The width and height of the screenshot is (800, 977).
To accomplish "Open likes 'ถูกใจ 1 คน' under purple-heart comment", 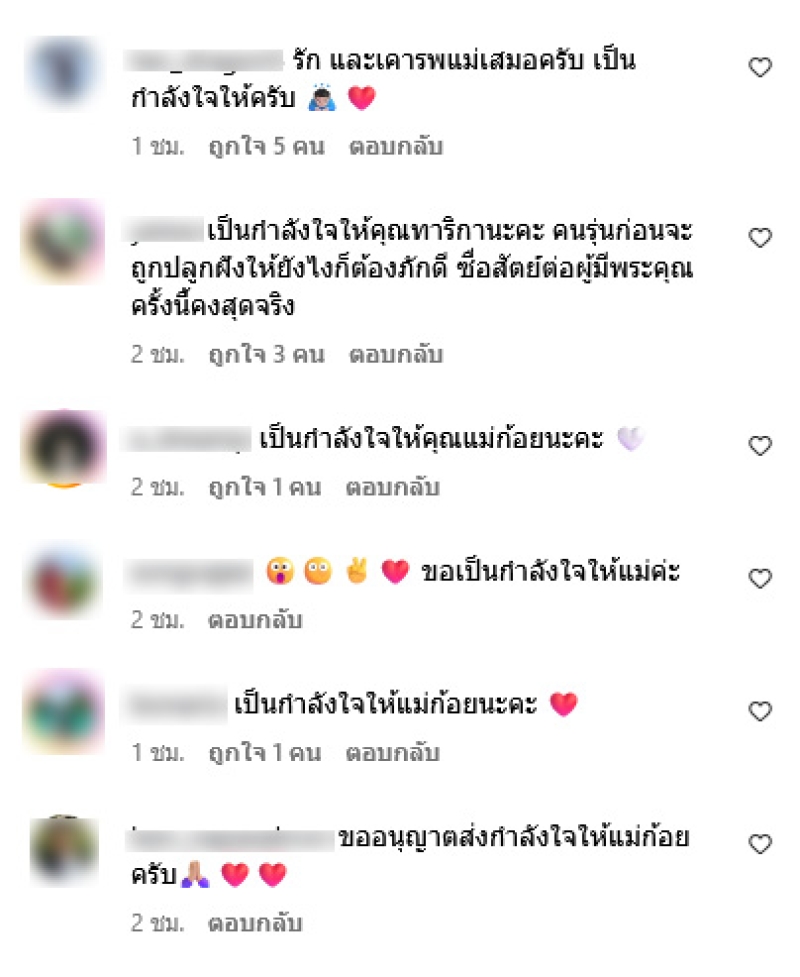I will (265, 487).
